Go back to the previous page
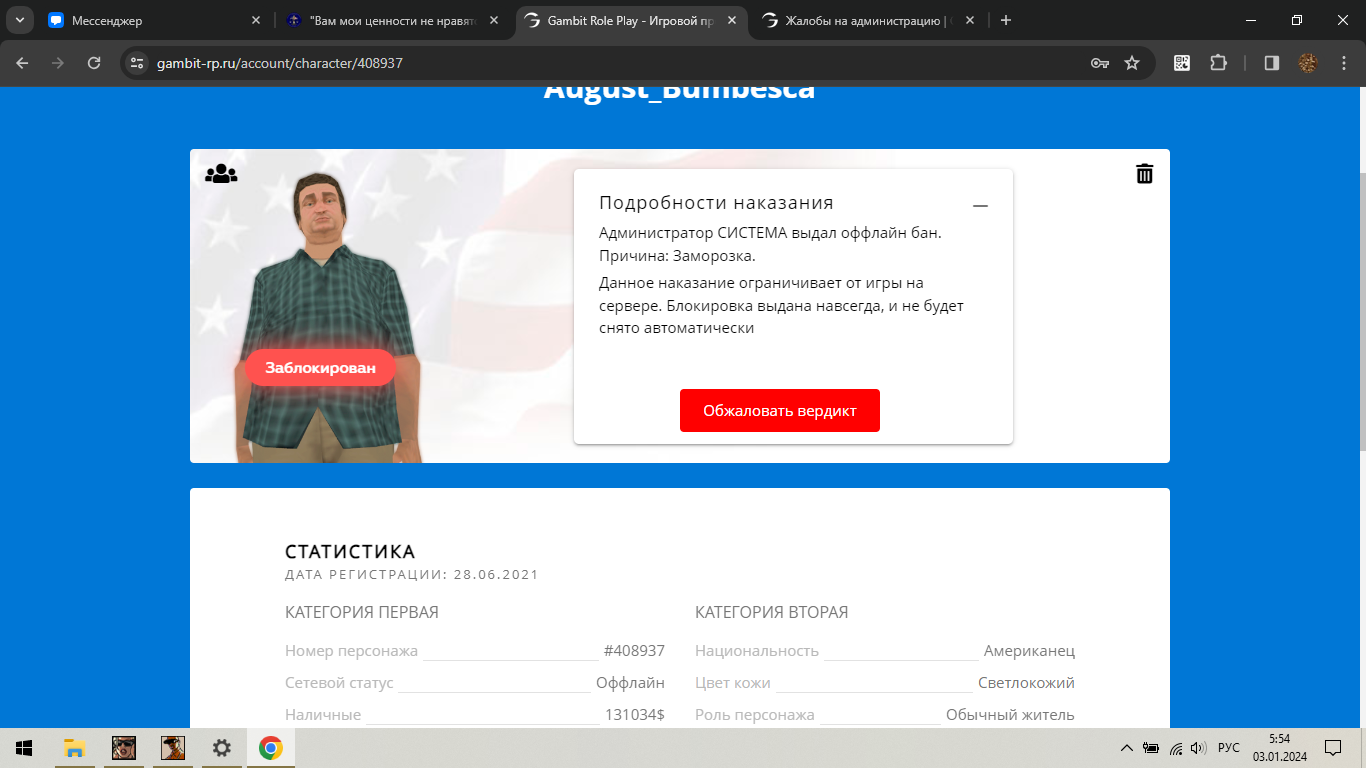This screenshot has height=768, width=1366. click(x=23, y=63)
